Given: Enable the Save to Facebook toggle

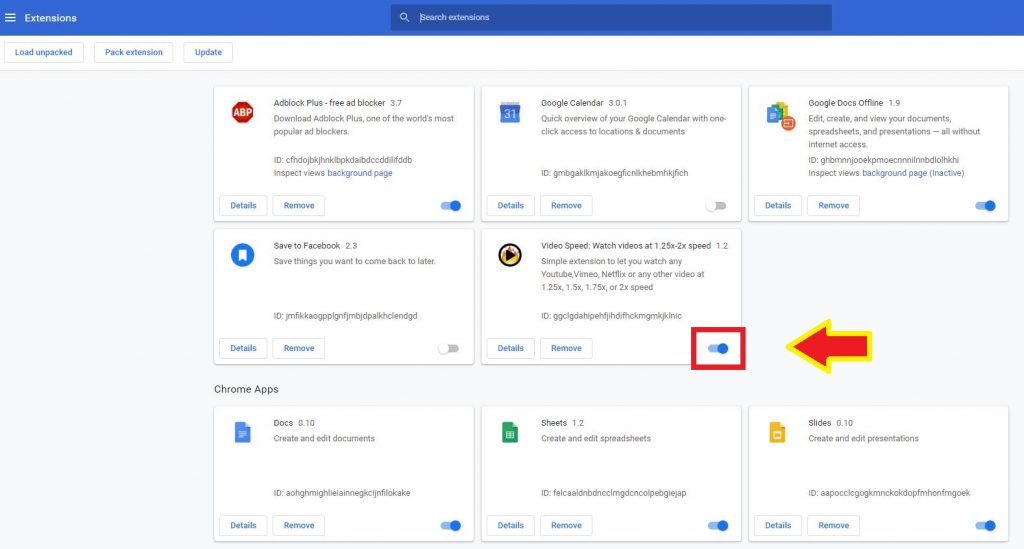Looking at the screenshot, I should pyautogui.click(x=448, y=349).
